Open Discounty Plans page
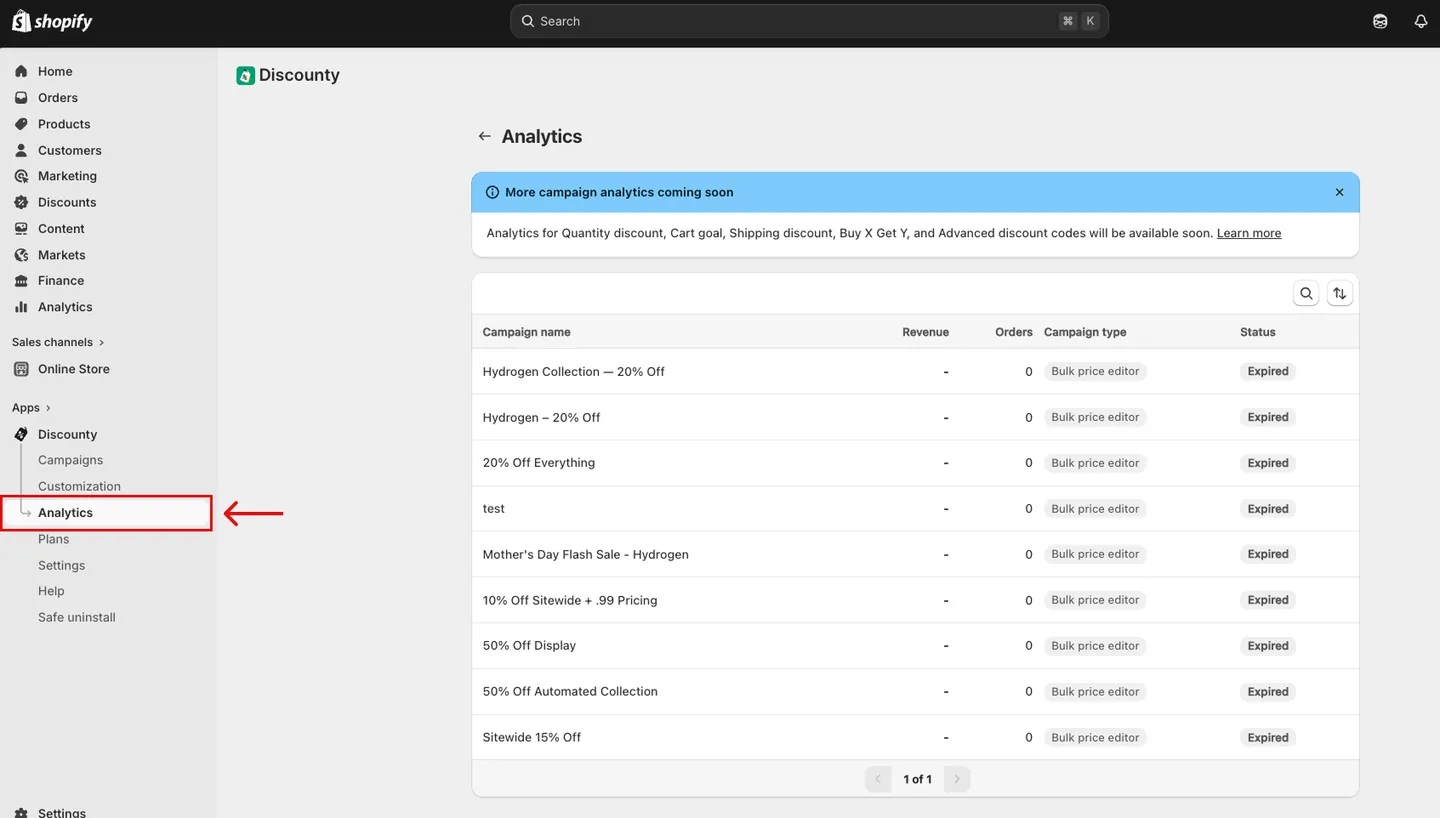The image size is (1440, 818). click(x=53, y=539)
